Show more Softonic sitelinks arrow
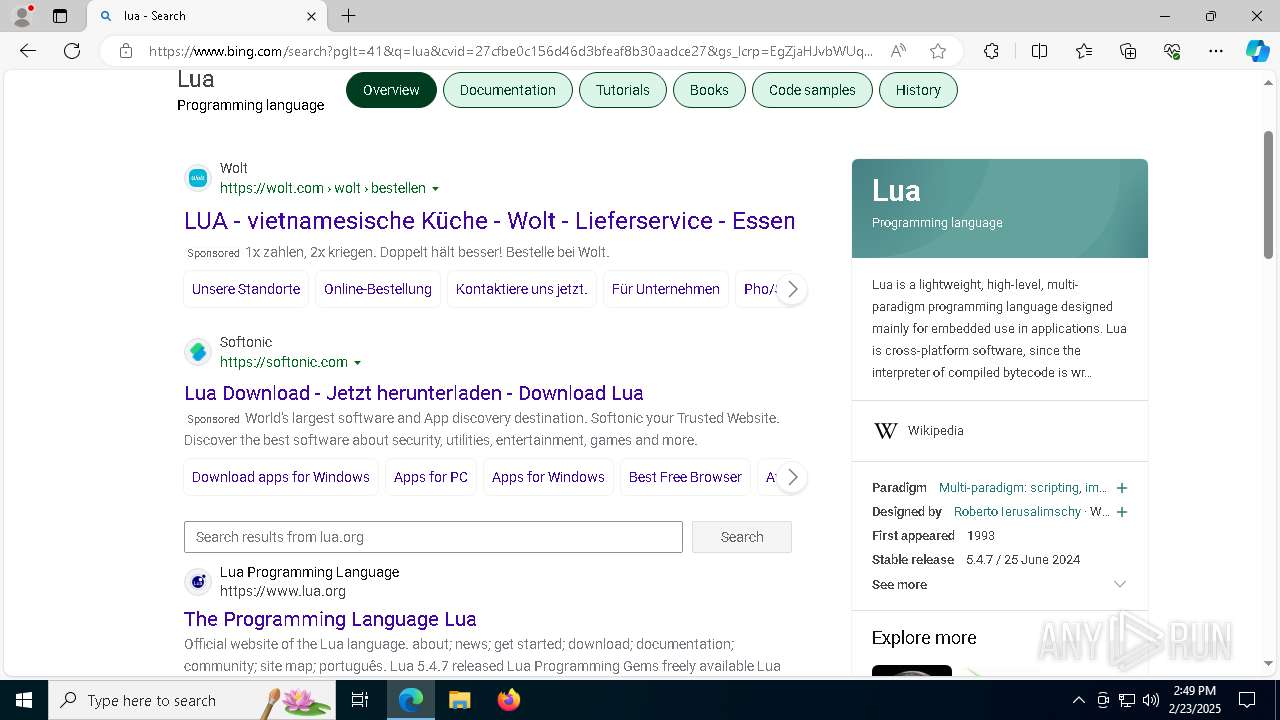Screen dimensions: 1280x720 [792, 477]
